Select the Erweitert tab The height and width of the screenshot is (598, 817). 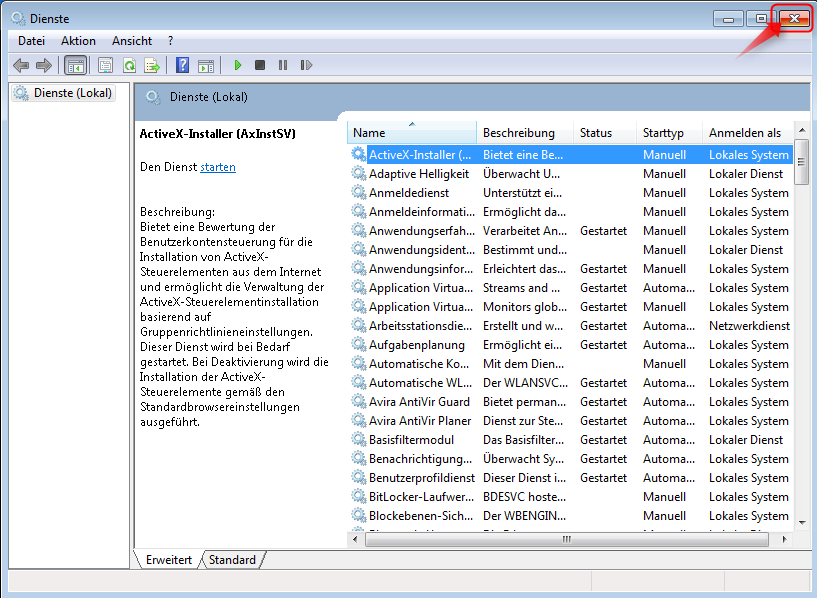(167, 560)
